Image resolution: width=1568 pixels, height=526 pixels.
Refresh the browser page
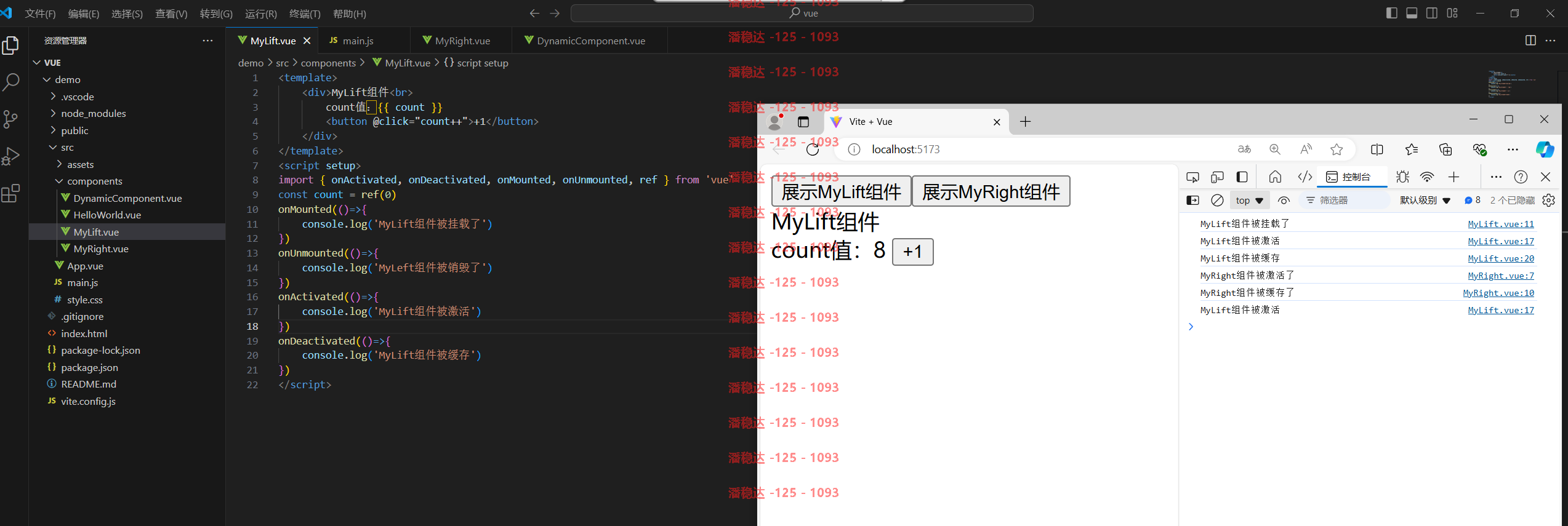click(813, 149)
